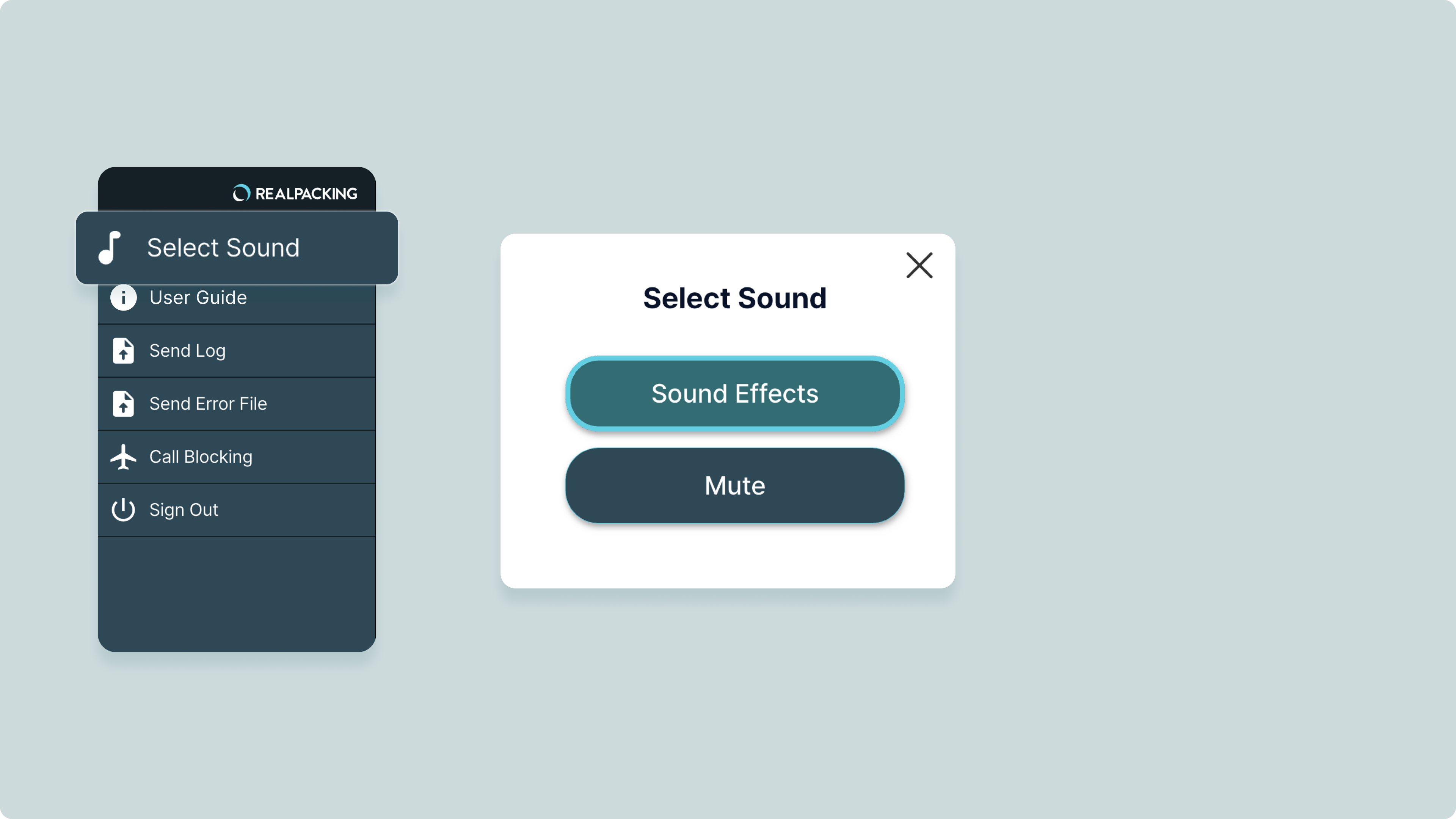Click the Select Sound label in sidebar

coord(223,248)
